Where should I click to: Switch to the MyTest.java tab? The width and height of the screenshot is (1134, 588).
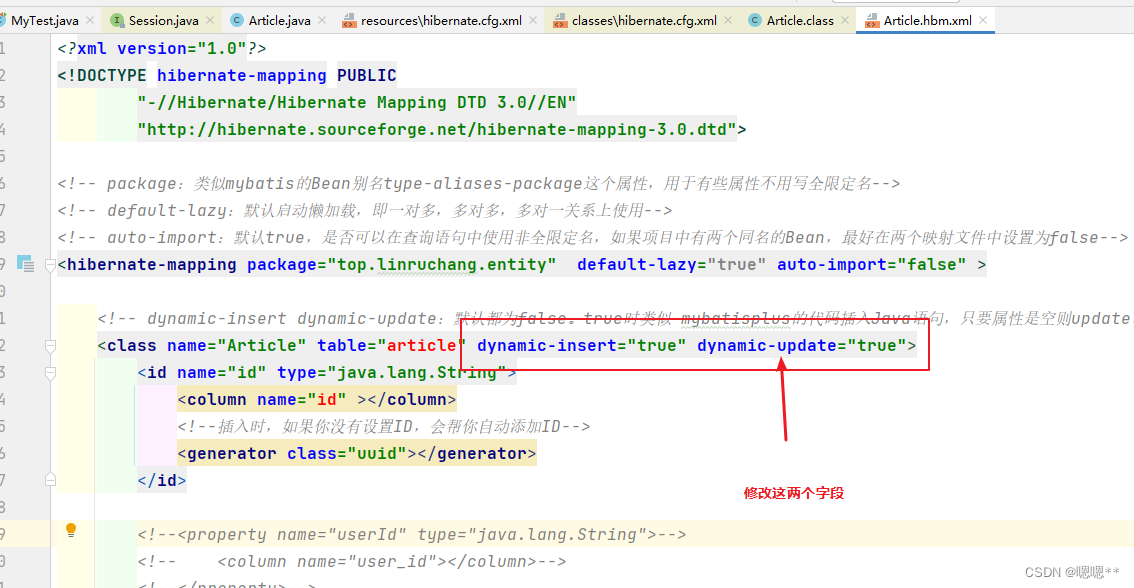[x=45, y=20]
